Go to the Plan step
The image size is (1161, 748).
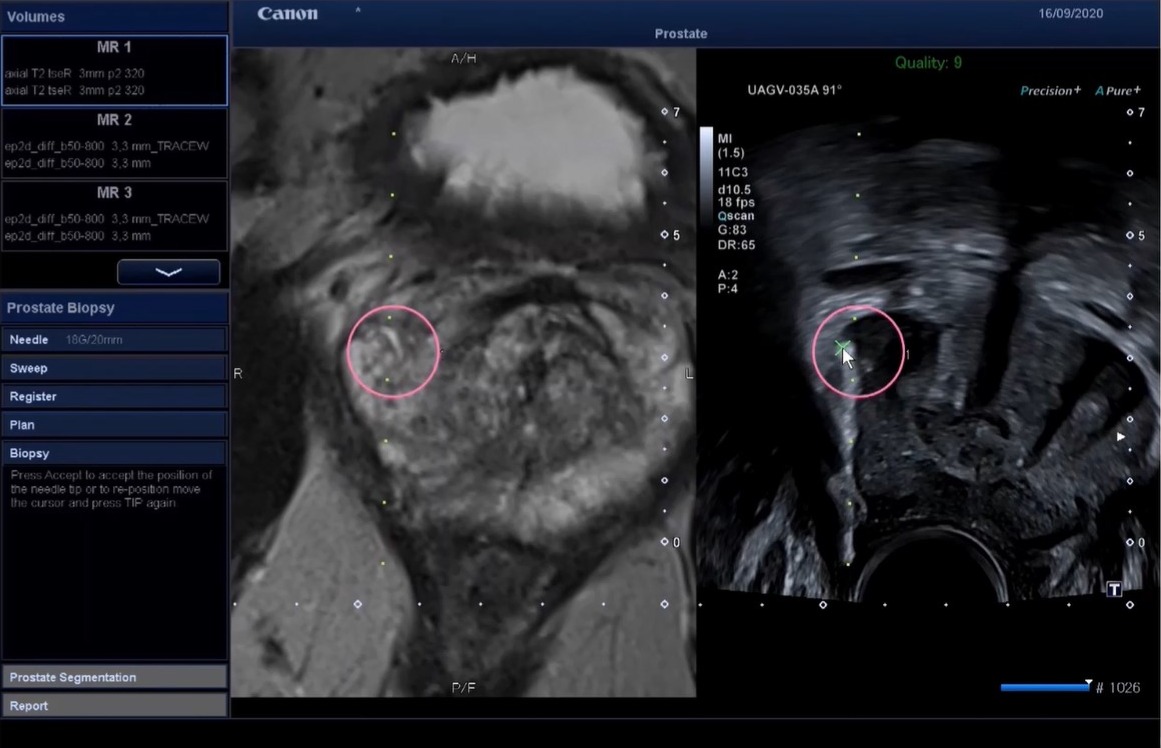click(114, 424)
